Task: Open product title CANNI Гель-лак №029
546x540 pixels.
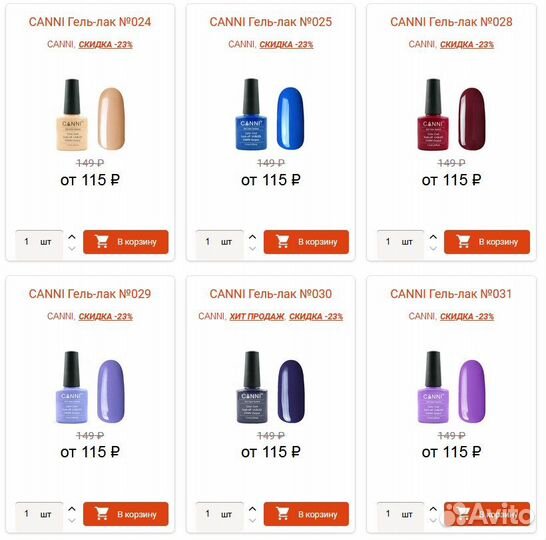Action: click(90, 294)
